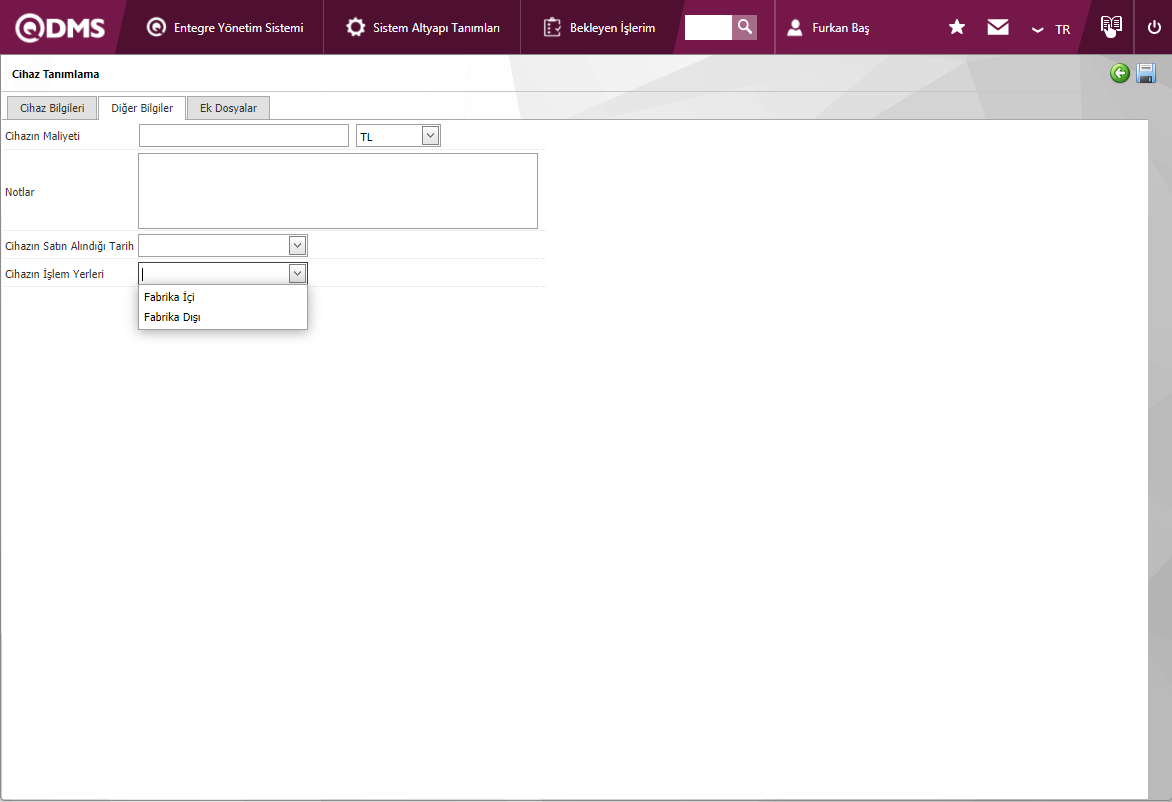Change the TR language selector
Image resolution: width=1172 pixels, height=802 pixels.
coord(1052,29)
